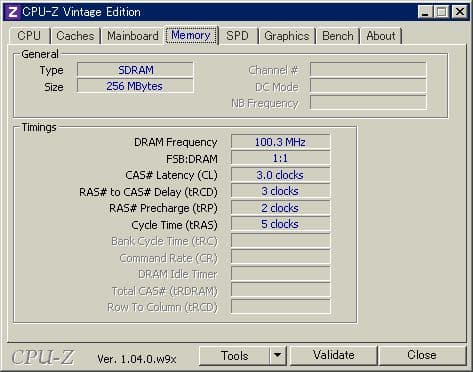Image resolution: width=473 pixels, height=372 pixels.
Task: Expand the Tools dropdown arrow
Action: coord(277,356)
